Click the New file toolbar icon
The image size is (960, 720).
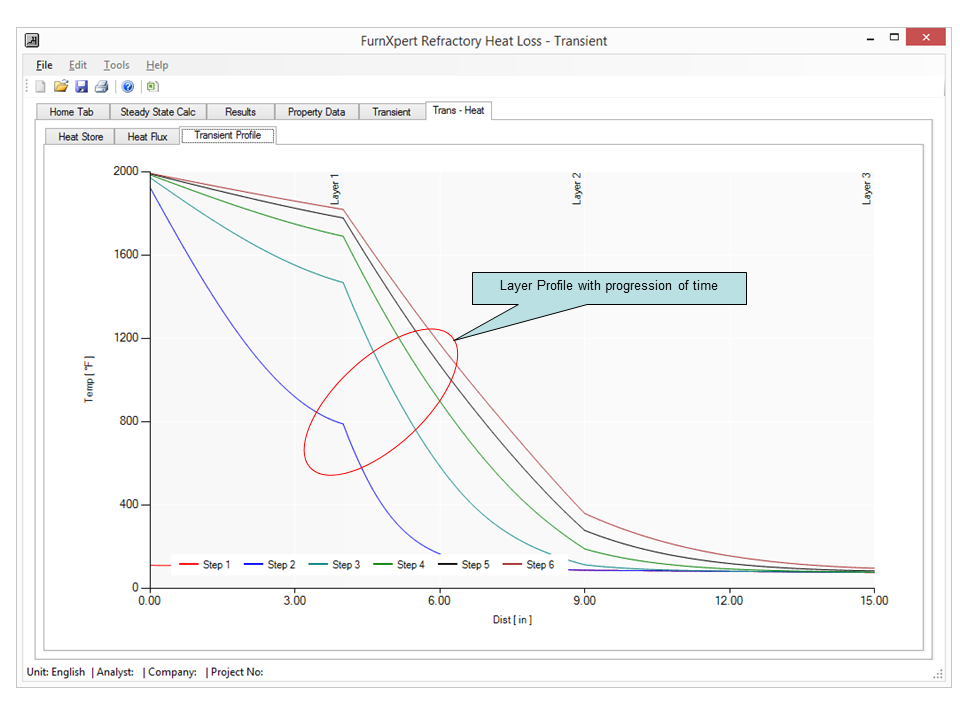coord(40,86)
